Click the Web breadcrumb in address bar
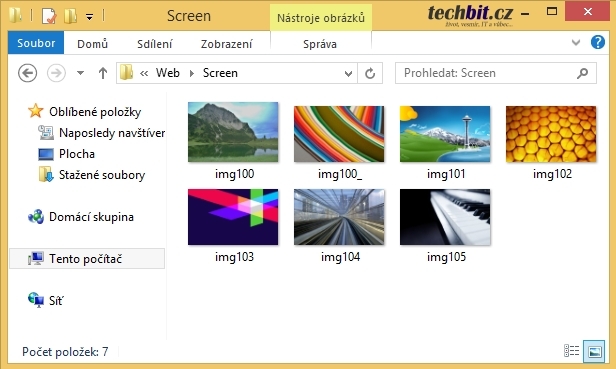The height and width of the screenshot is (369, 616). (x=168, y=73)
